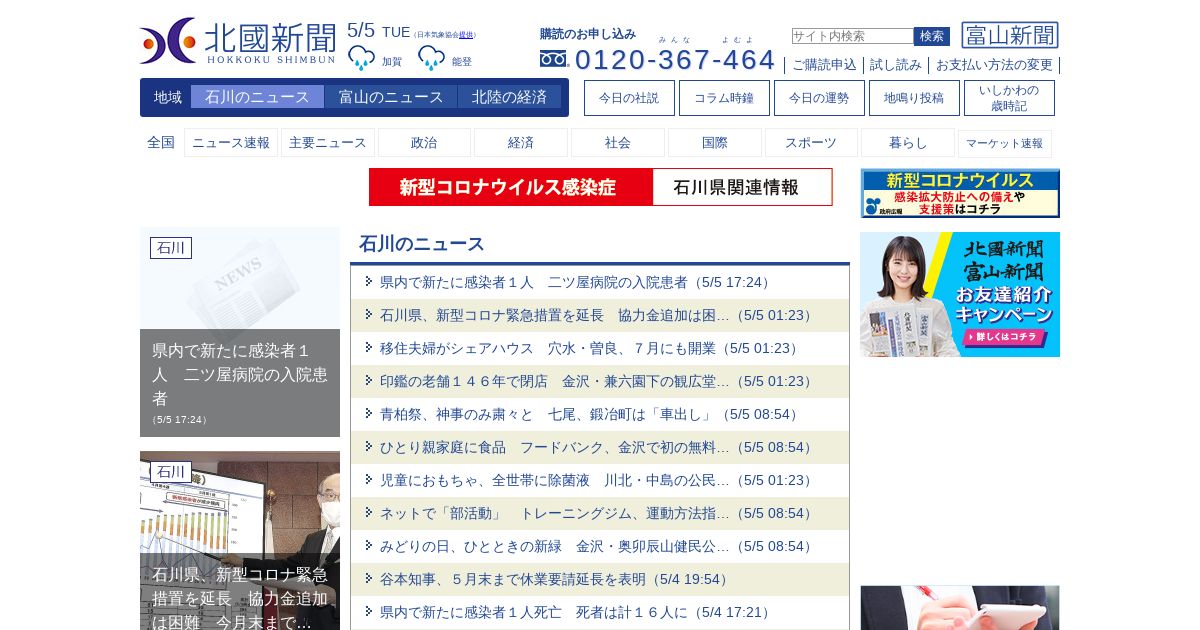Go to 暮らし menu item
This screenshot has height=630, width=1200.
(x=908, y=143)
